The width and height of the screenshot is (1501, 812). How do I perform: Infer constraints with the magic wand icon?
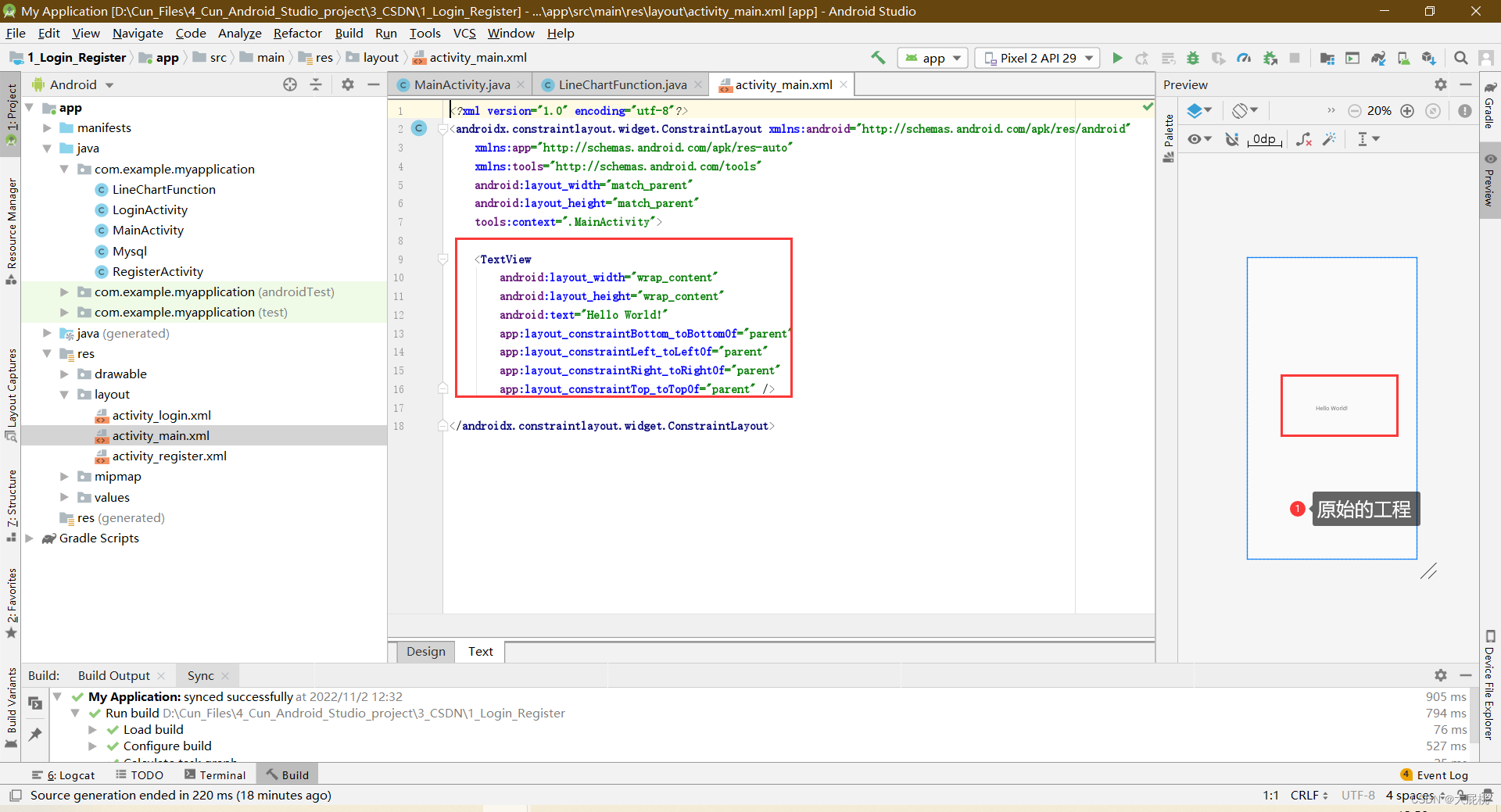(x=1330, y=139)
